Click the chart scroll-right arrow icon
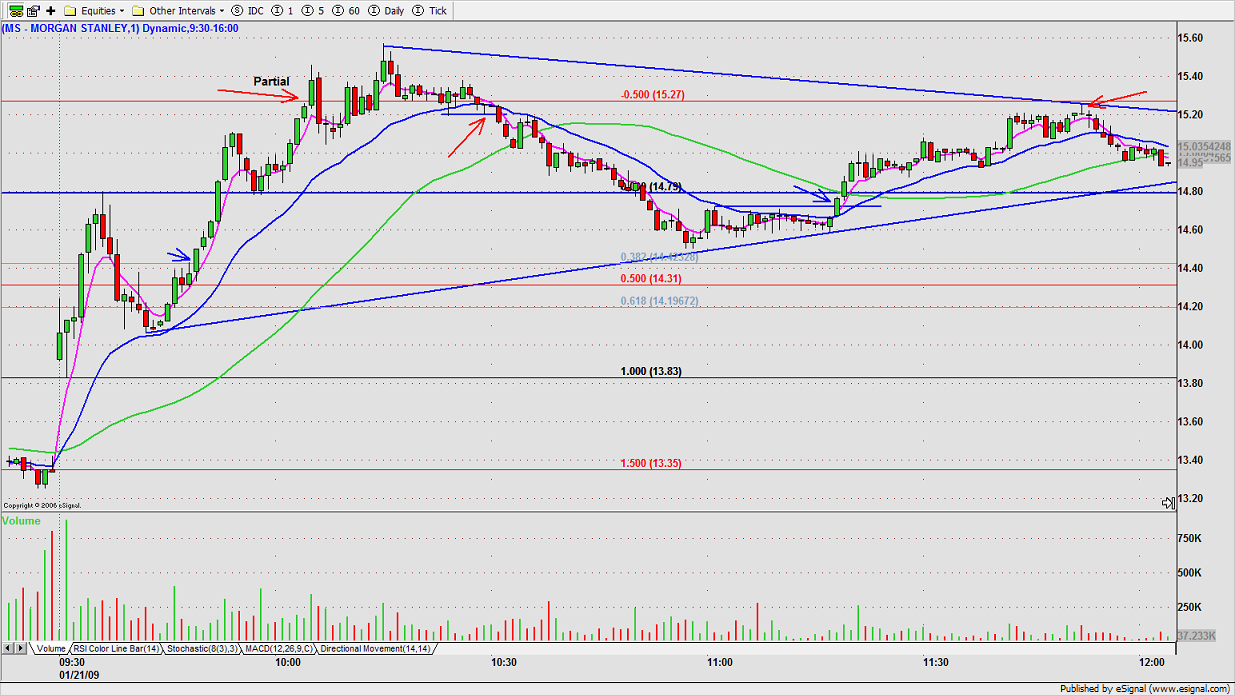Image resolution: width=1235 pixels, height=696 pixels. point(1167,502)
